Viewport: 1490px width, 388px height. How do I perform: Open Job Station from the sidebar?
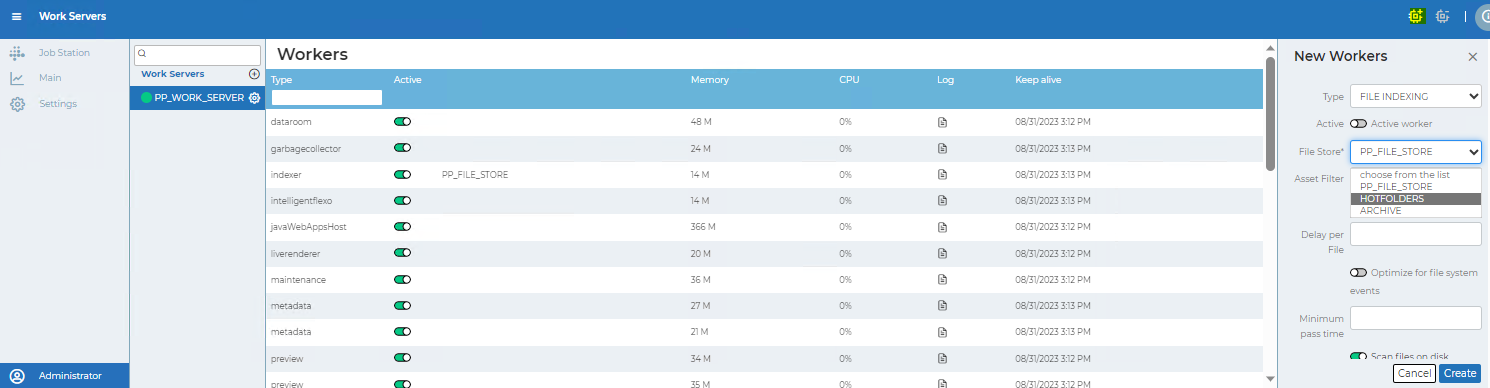tap(64, 52)
